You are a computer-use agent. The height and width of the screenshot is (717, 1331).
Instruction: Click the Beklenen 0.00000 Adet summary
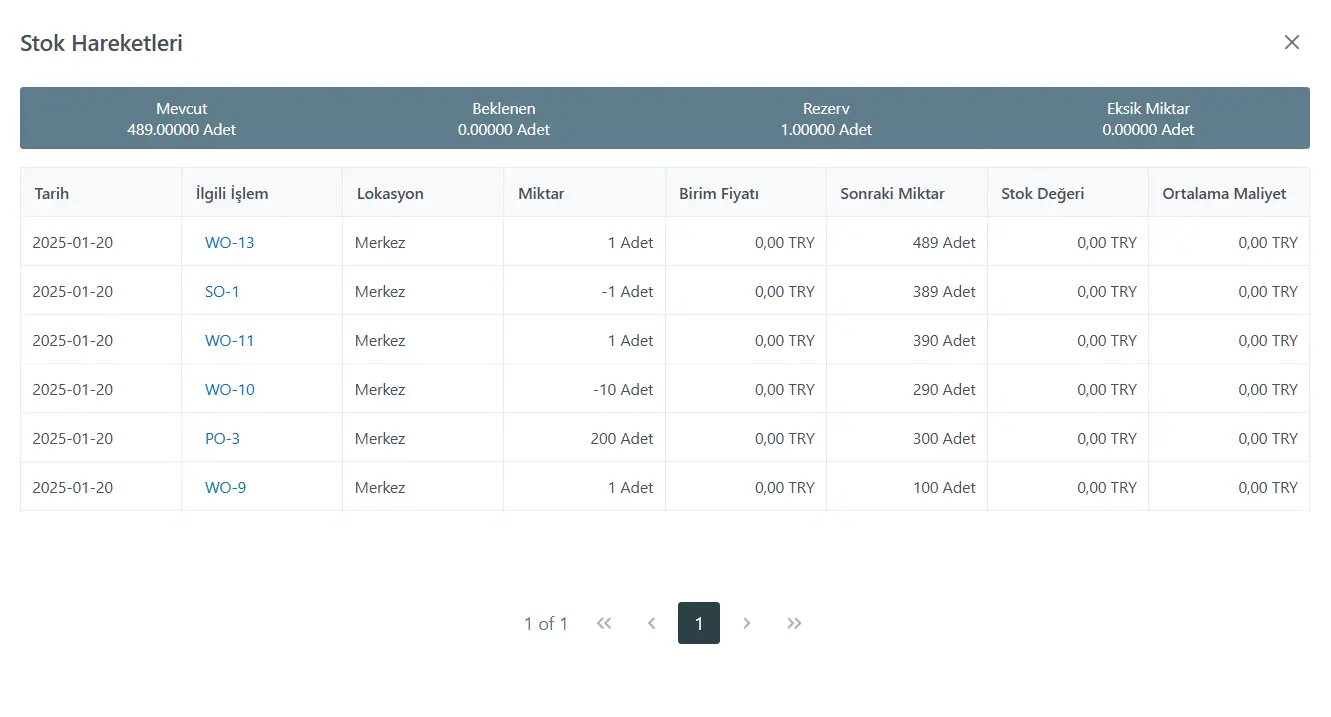[x=504, y=118]
